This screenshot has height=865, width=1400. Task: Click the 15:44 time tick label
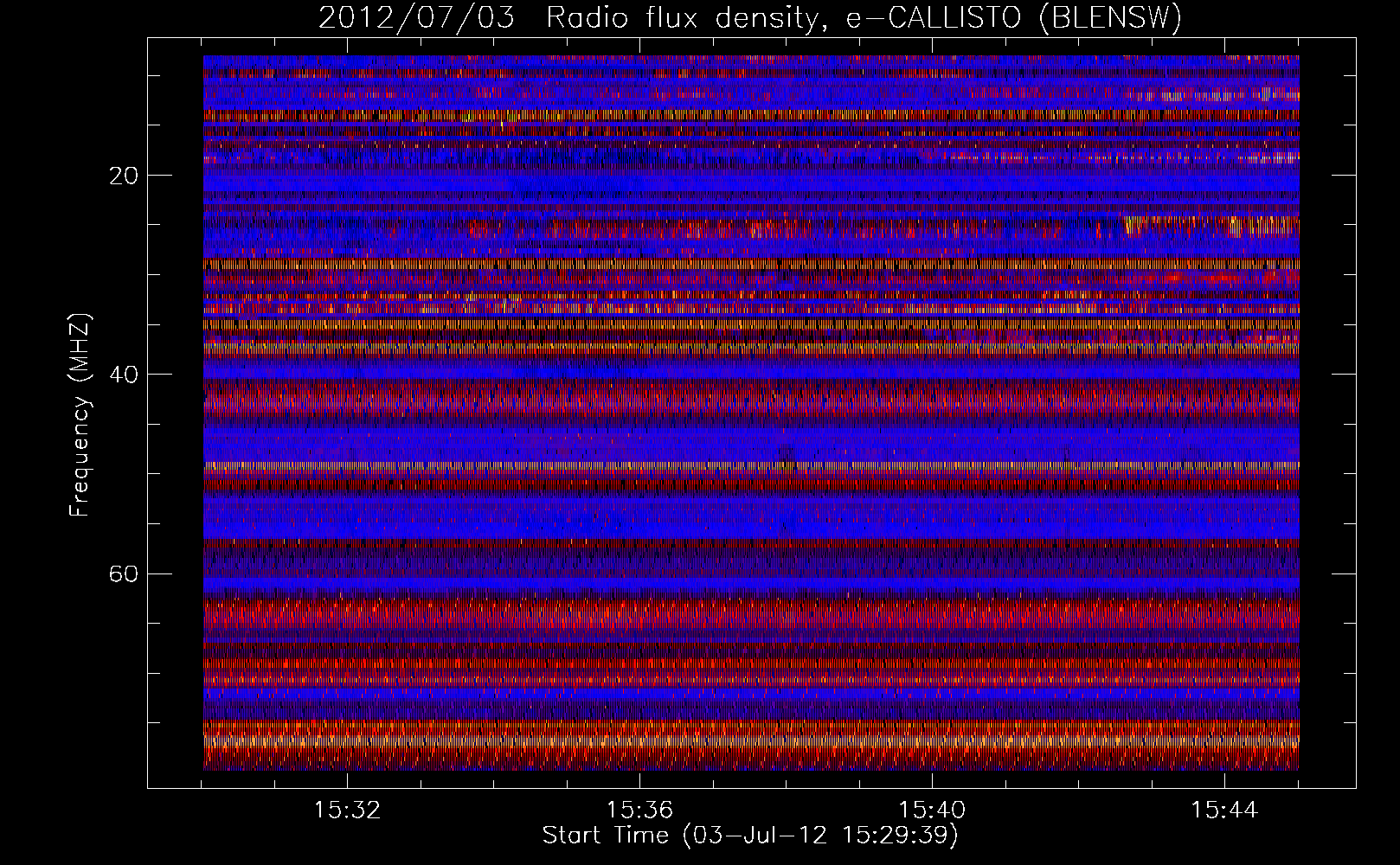(x=1224, y=810)
